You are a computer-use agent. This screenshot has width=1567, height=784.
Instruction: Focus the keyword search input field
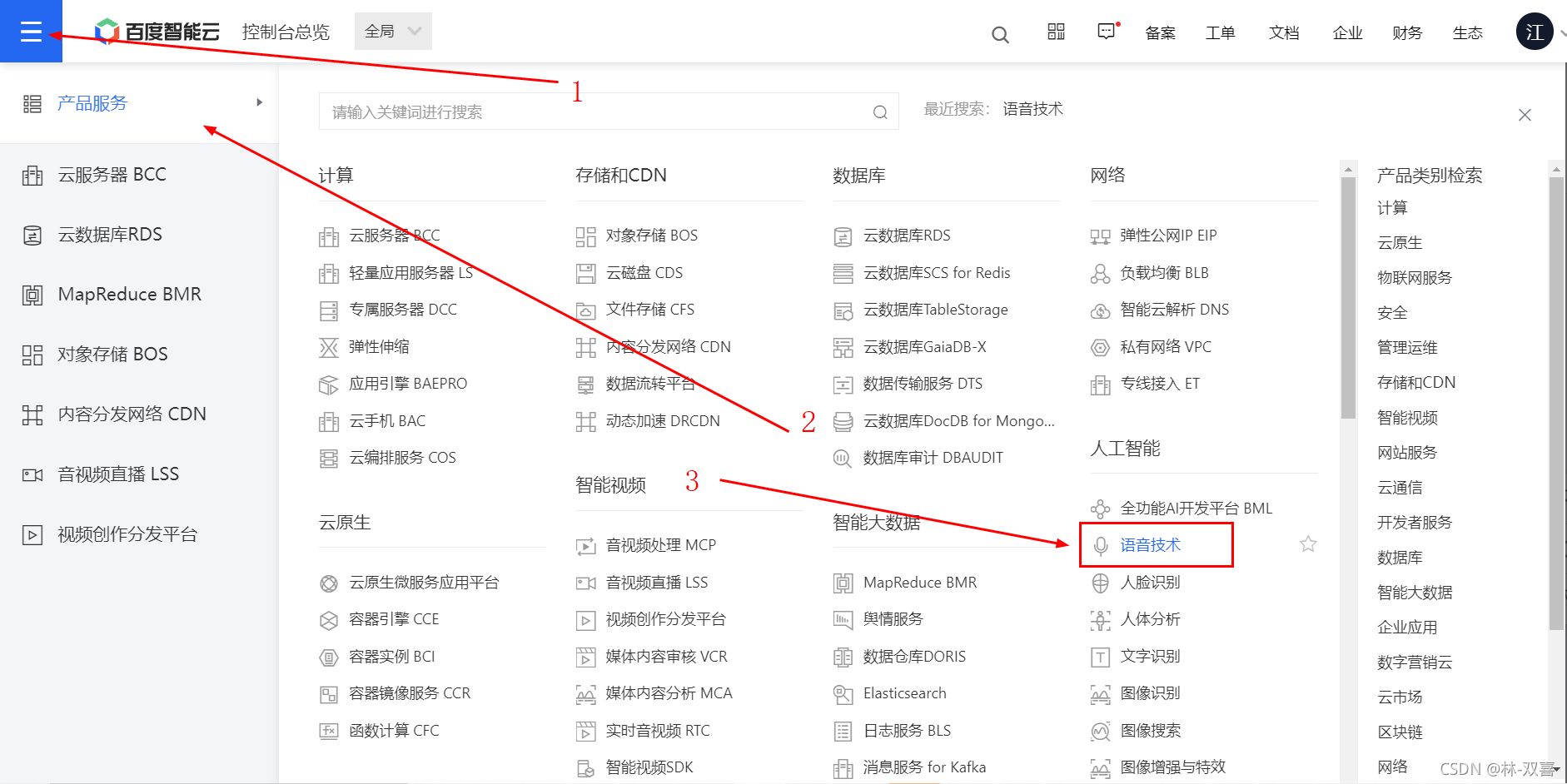[609, 112]
